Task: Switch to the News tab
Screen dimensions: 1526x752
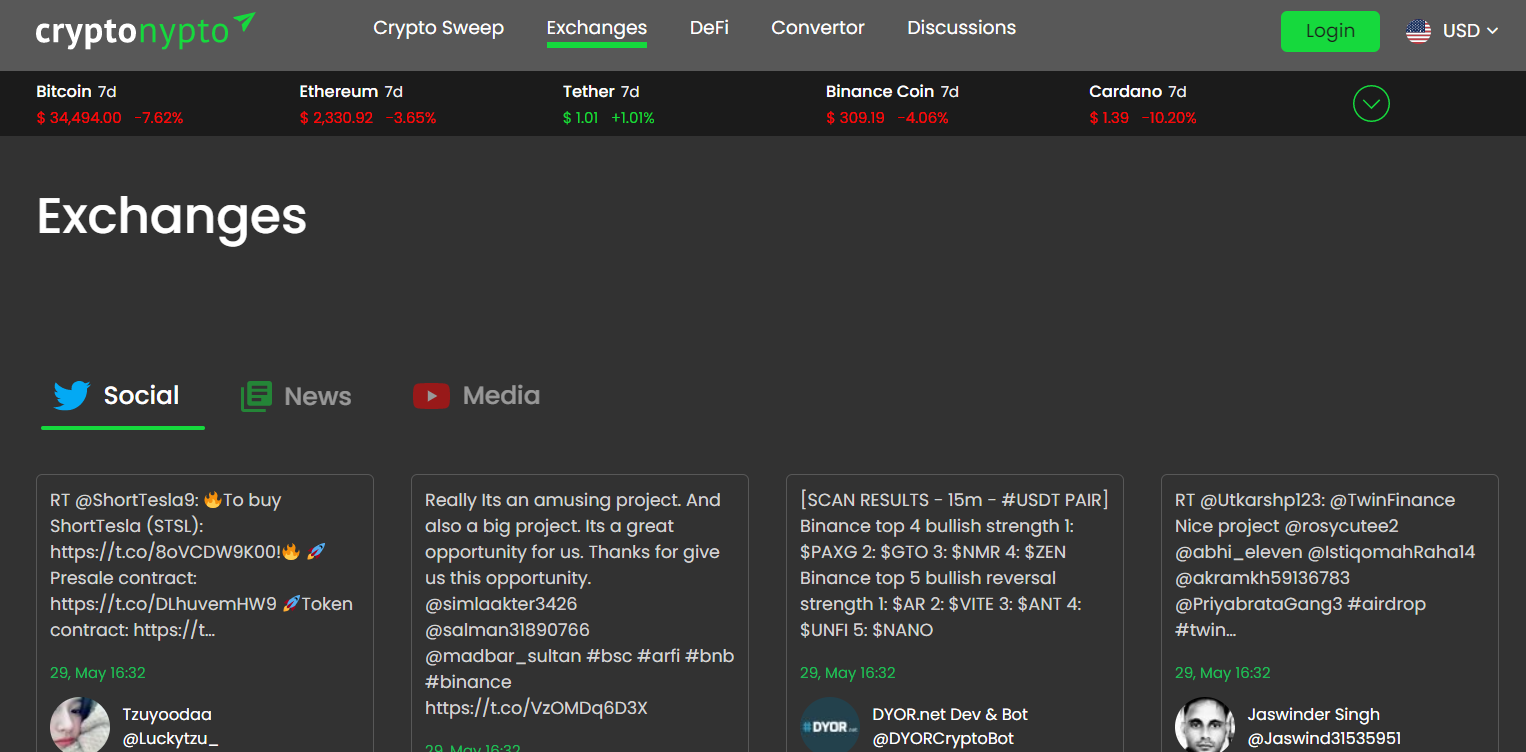Action: tap(296, 397)
